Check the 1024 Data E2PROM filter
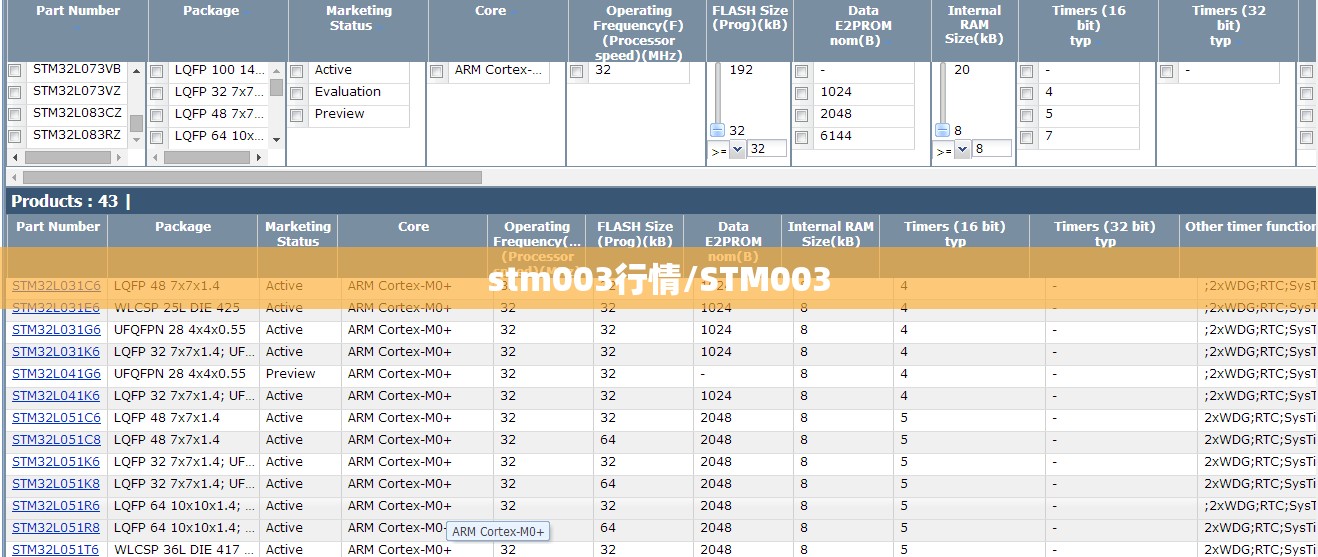The width and height of the screenshot is (1318, 557). [x=802, y=94]
